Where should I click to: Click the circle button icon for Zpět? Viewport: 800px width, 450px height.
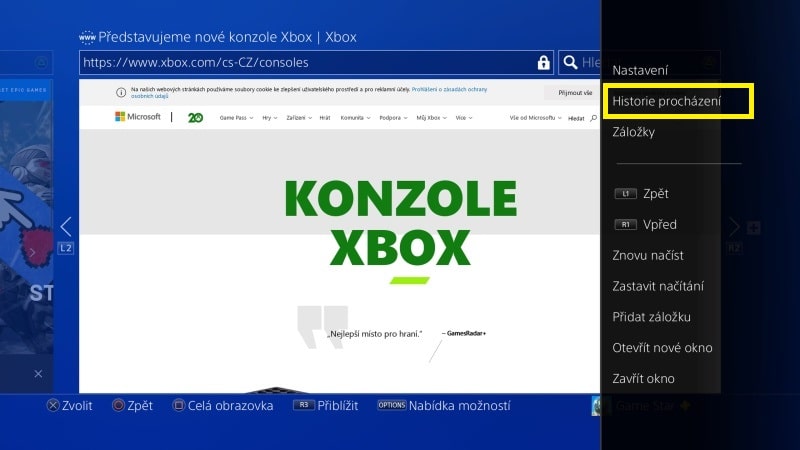click(118, 406)
